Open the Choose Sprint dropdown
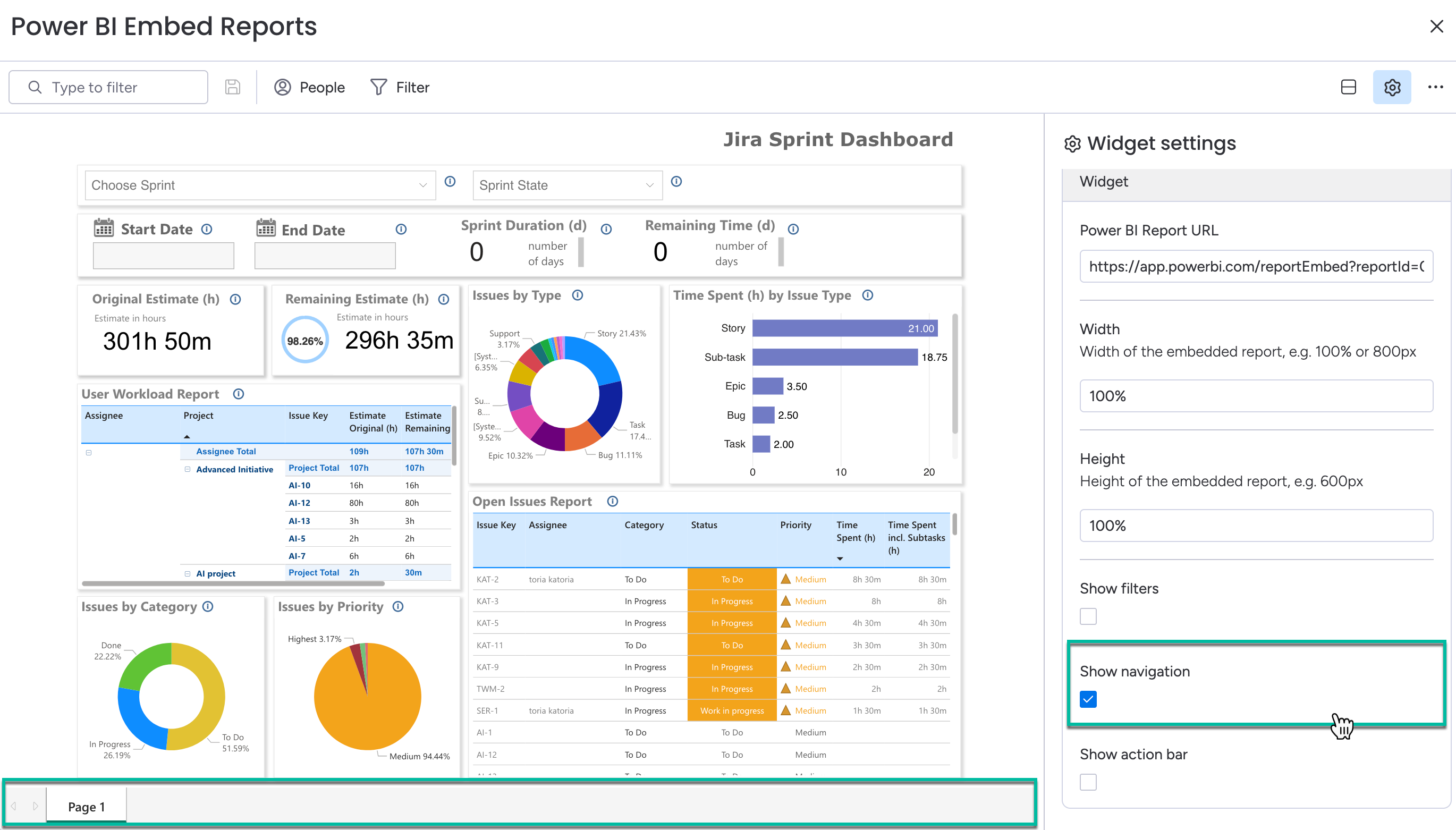Viewport: 1456px width, 830px height. (x=260, y=185)
